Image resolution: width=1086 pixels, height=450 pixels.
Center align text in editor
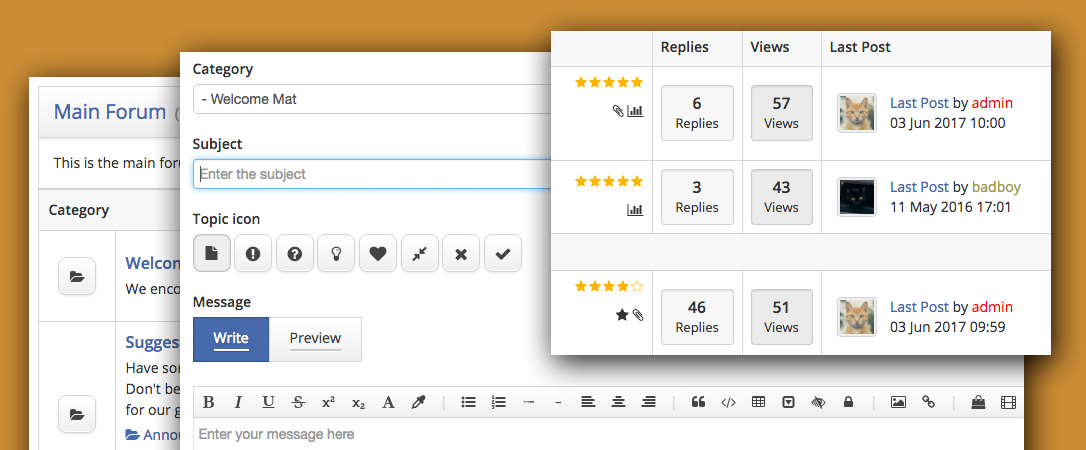click(x=618, y=402)
